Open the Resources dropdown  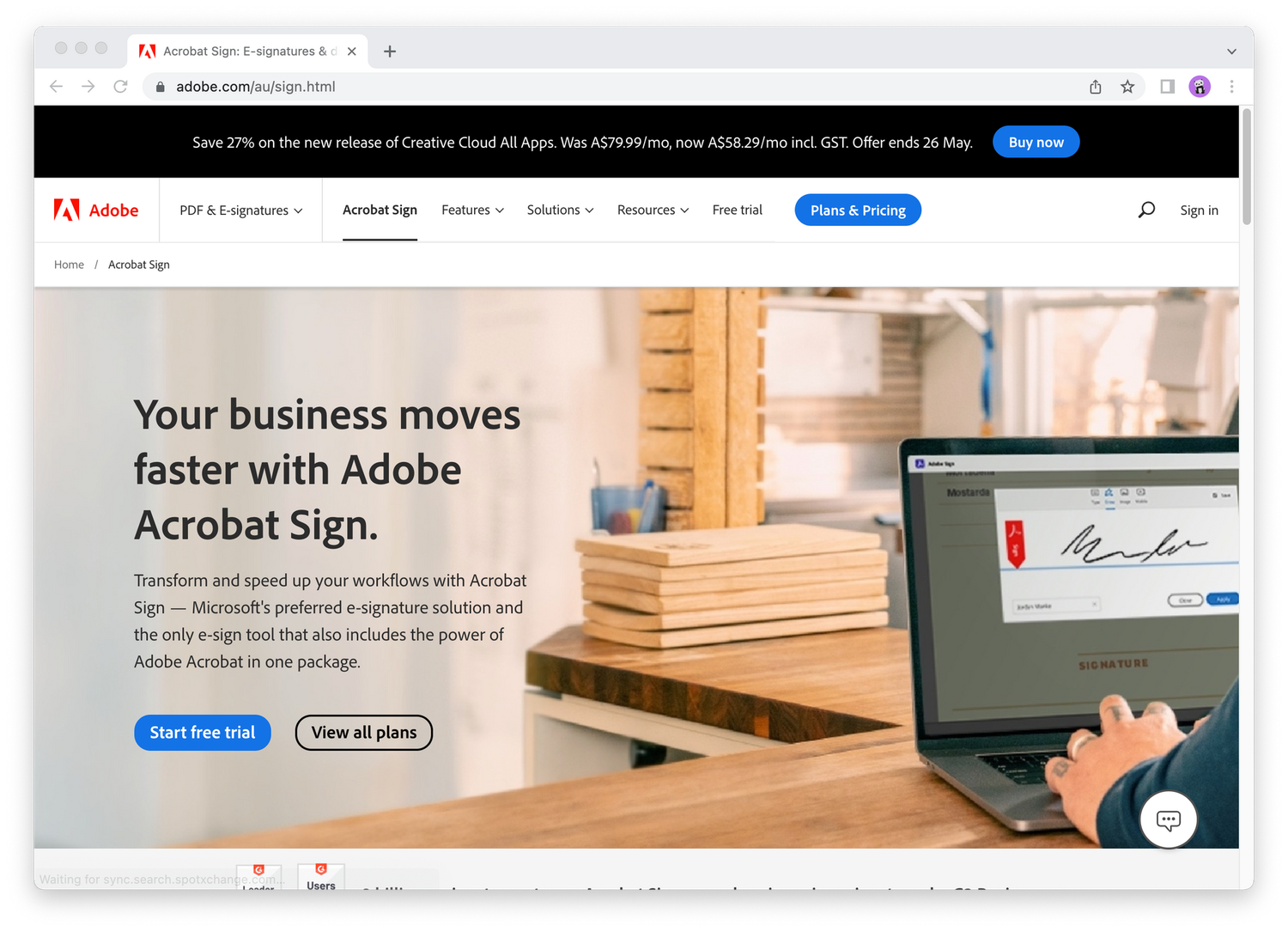point(653,210)
